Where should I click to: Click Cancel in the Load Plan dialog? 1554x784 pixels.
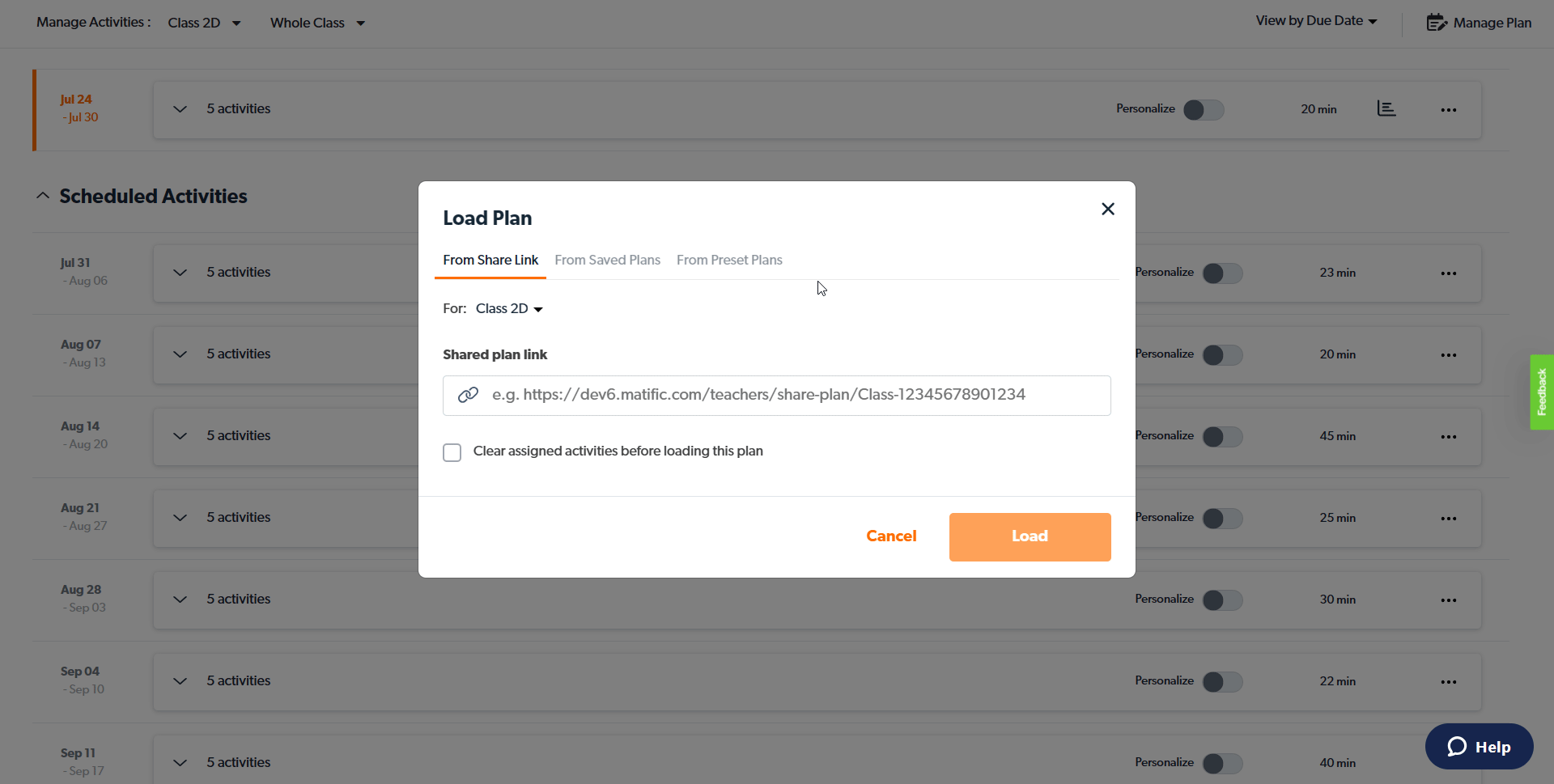click(x=891, y=536)
